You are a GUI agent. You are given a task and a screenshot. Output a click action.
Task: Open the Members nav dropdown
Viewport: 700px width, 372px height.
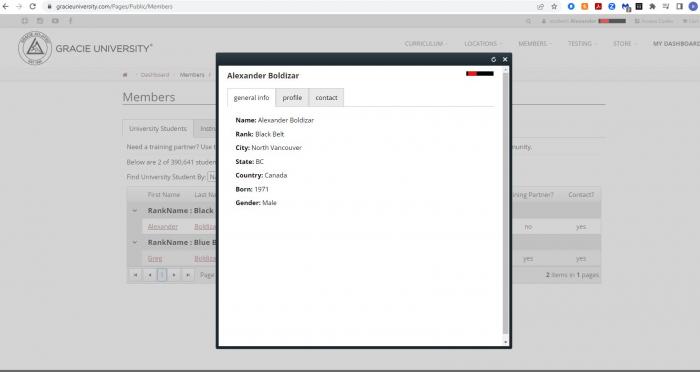pos(534,44)
